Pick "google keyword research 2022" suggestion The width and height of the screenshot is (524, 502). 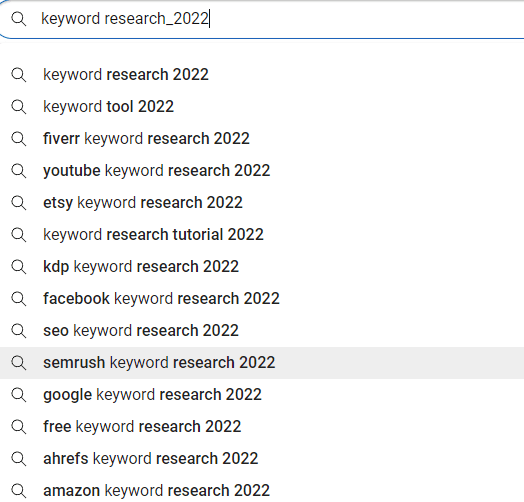point(262,395)
